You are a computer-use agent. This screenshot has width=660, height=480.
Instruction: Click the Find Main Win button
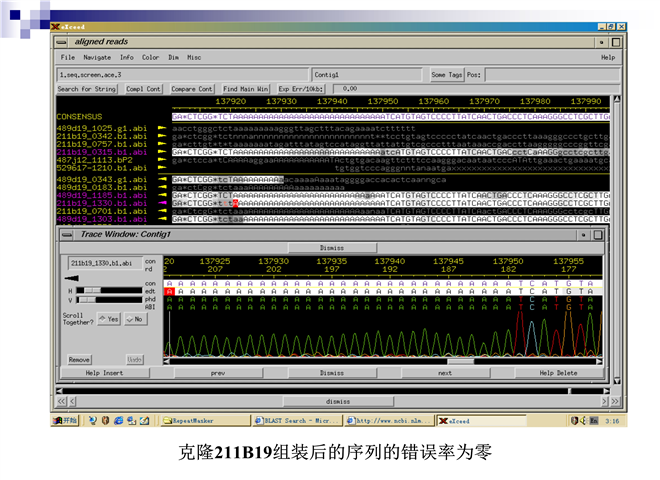click(245, 89)
